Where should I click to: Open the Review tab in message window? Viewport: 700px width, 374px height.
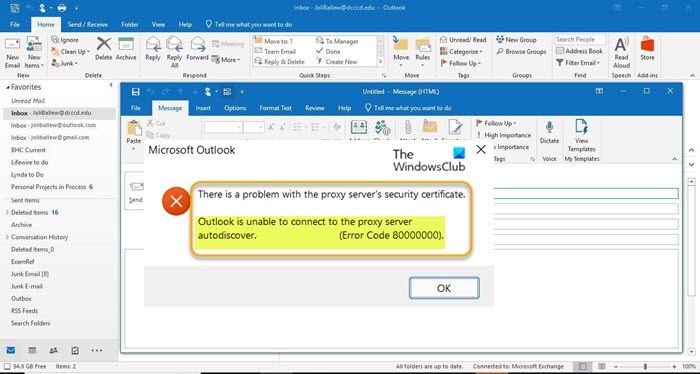click(315, 108)
